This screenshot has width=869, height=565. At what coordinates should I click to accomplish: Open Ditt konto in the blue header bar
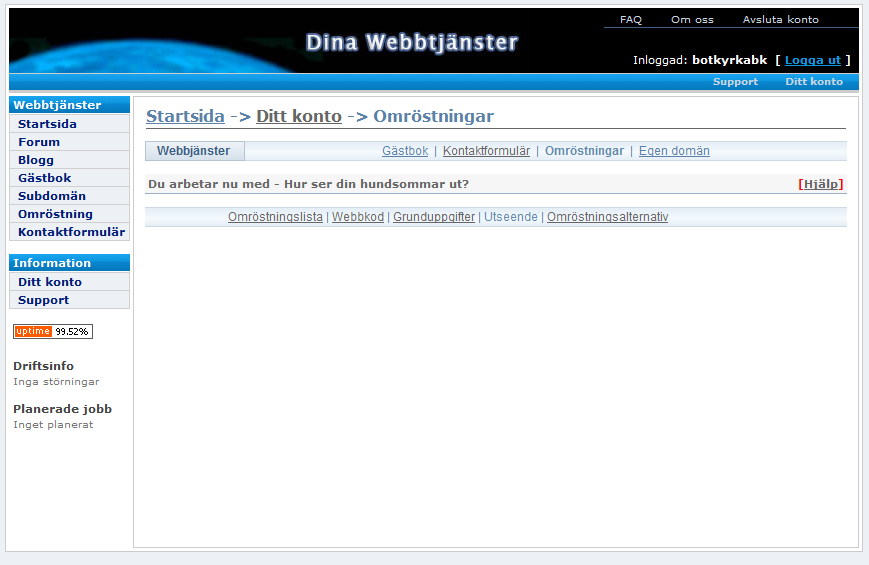click(x=813, y=82)
